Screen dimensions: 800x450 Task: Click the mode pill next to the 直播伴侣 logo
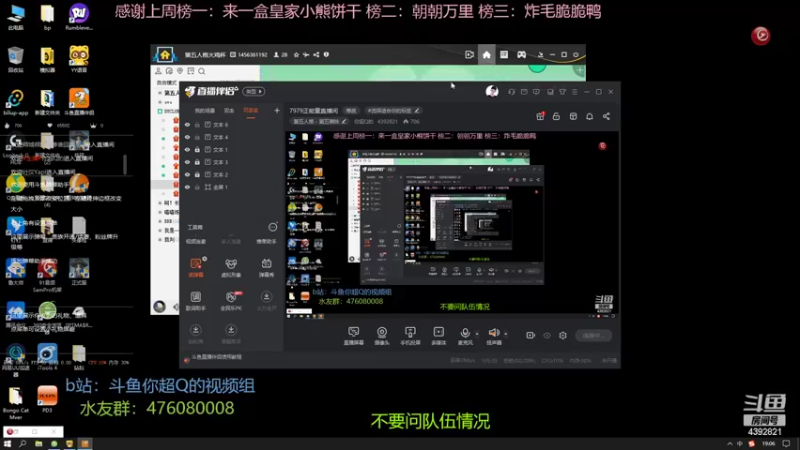pos(254,91)
